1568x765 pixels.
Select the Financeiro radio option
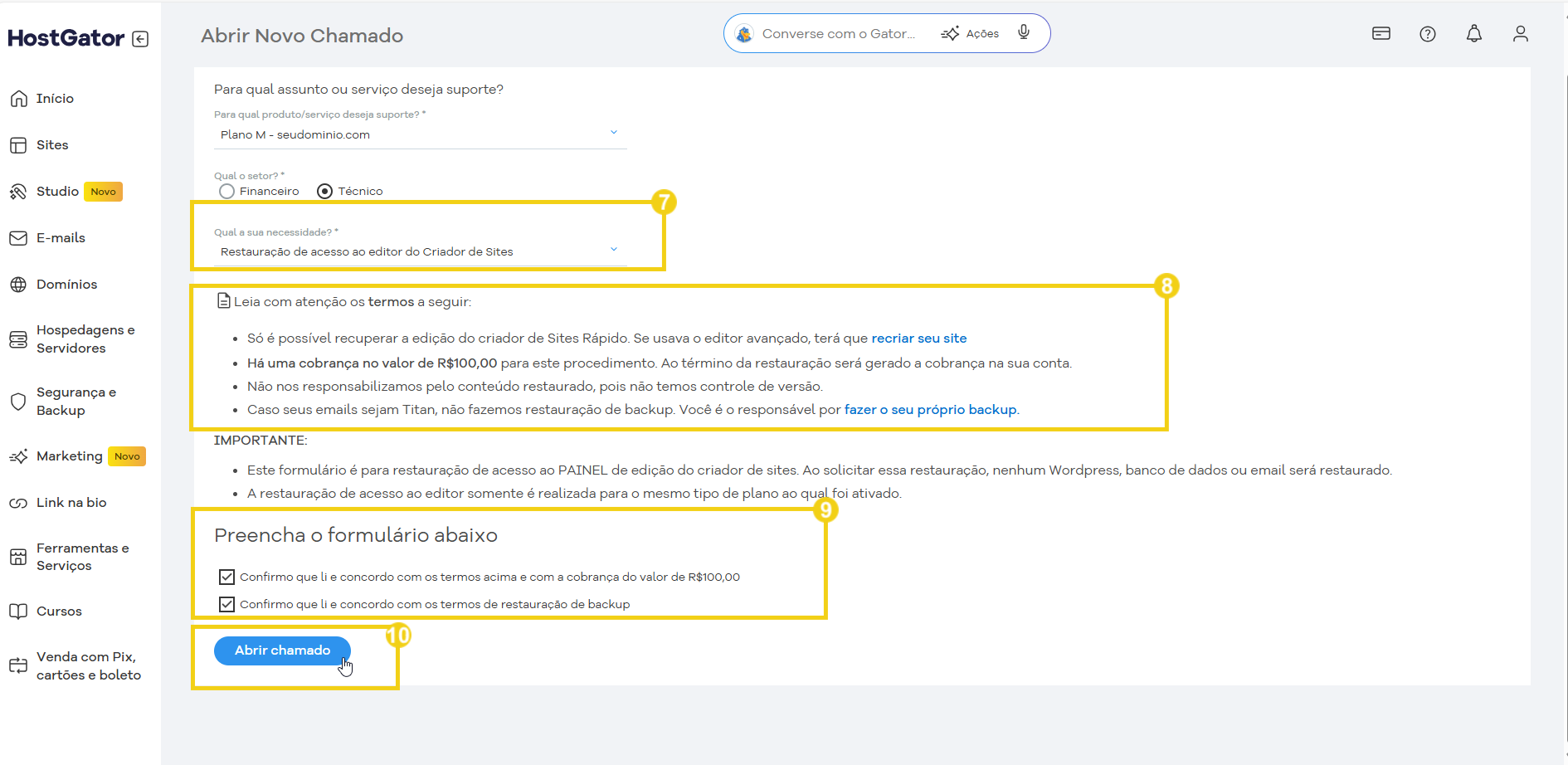pyautogui.click(x=226, y=192)
